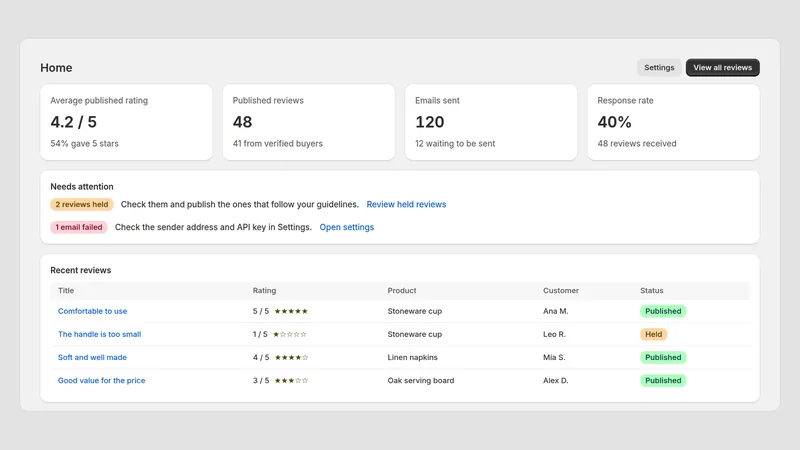Click Published badge in Ana M. row

[x=663, y=311]
